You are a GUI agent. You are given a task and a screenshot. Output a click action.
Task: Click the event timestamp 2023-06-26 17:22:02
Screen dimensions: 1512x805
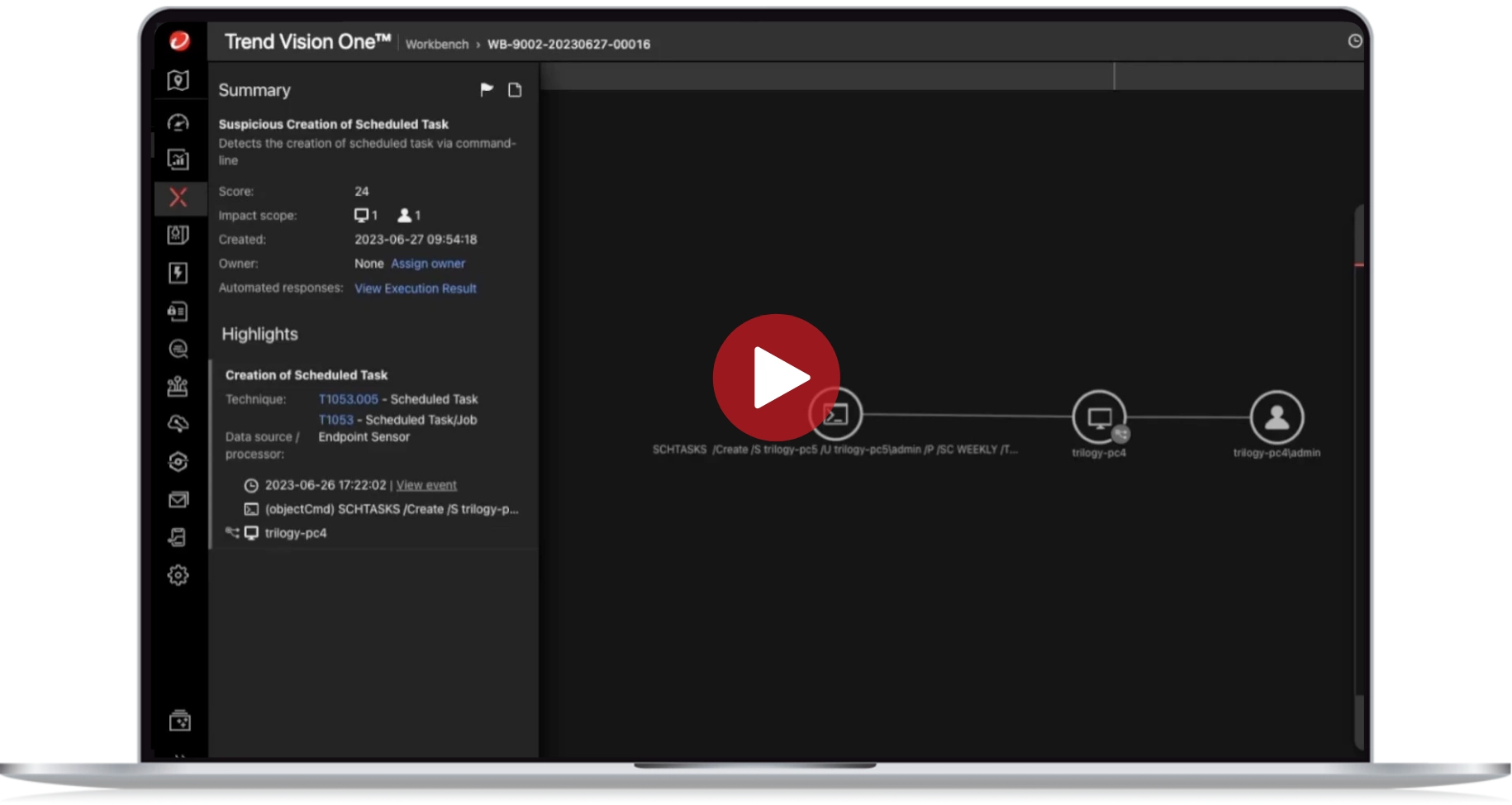pyautogui.click(x=326, y=485)
